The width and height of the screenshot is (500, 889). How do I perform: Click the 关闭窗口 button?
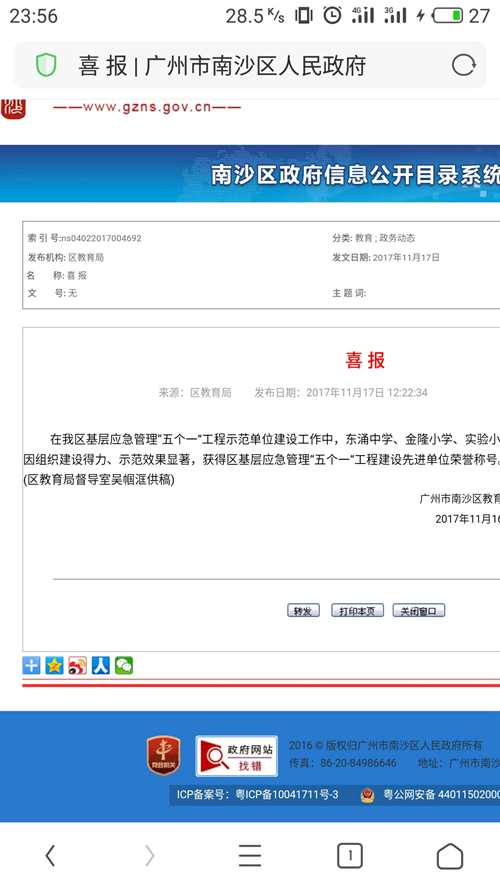pyautogui.click(x=419, y=611)
